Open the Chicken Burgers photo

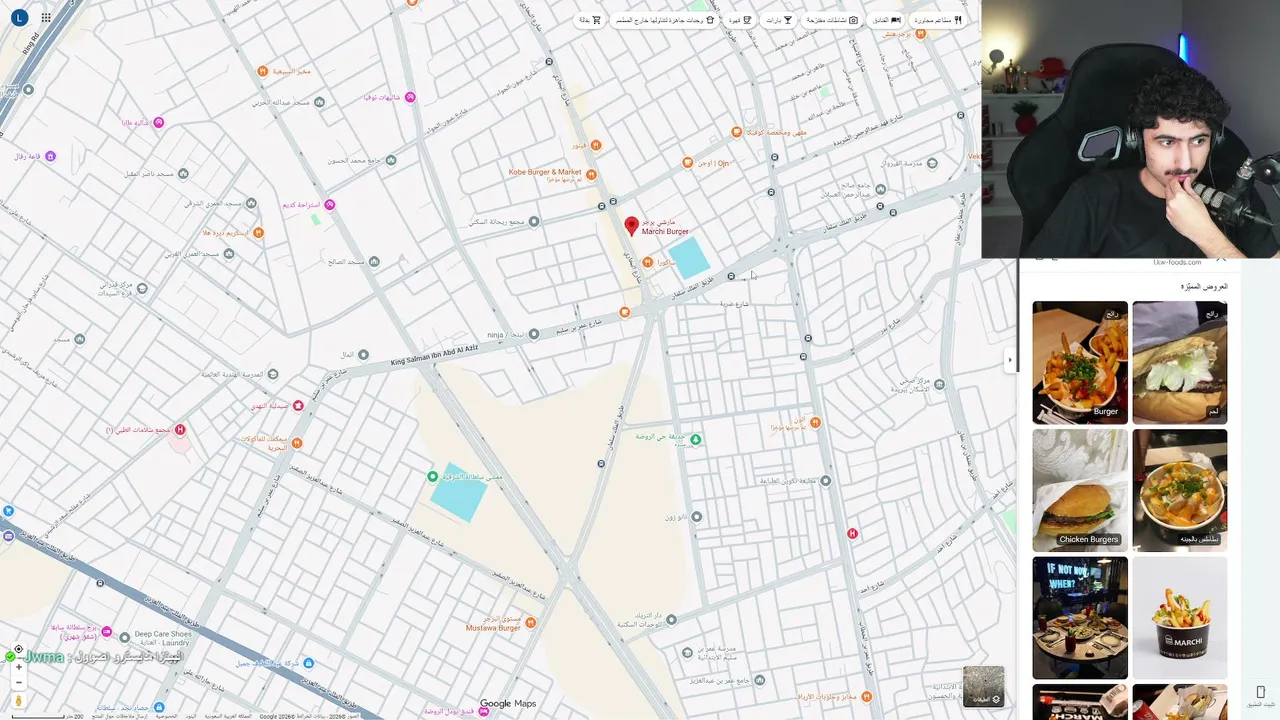(1080, 490)
